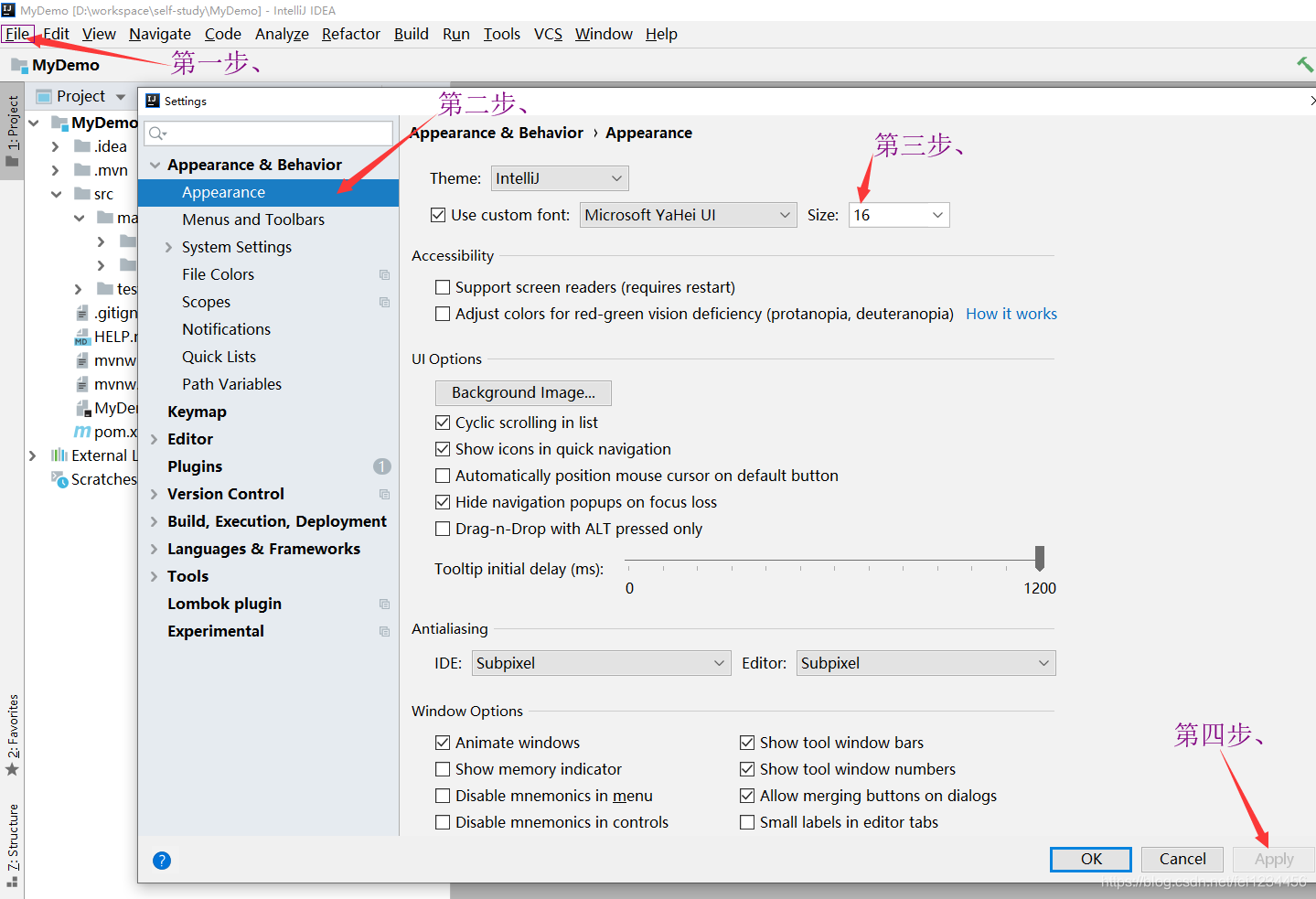Open the custom font dropdown Microsoft YaHei UI
Image resolution: width=1316 pixels, height=899 pixels.
coord(688,215)
